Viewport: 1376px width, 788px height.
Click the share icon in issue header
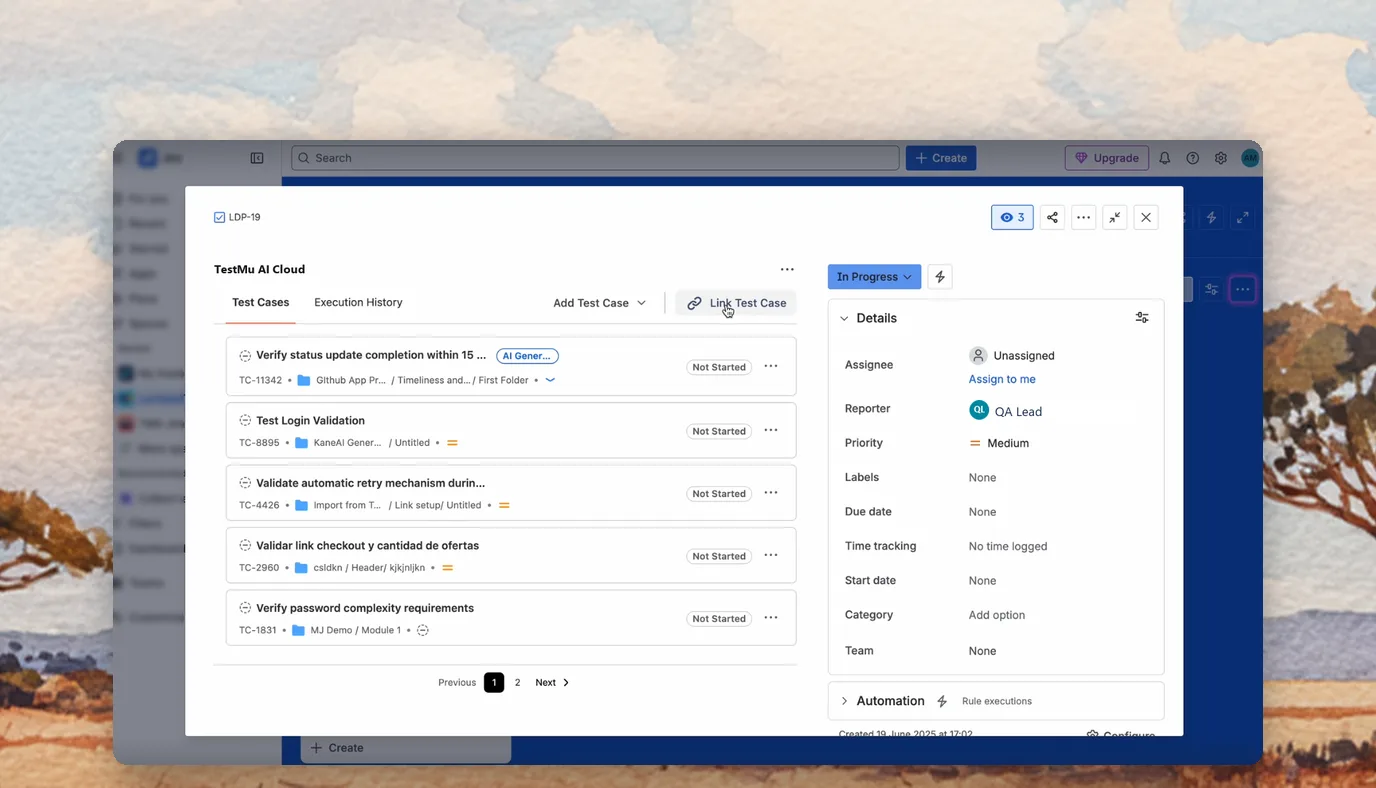click(x=1052, y=217)
